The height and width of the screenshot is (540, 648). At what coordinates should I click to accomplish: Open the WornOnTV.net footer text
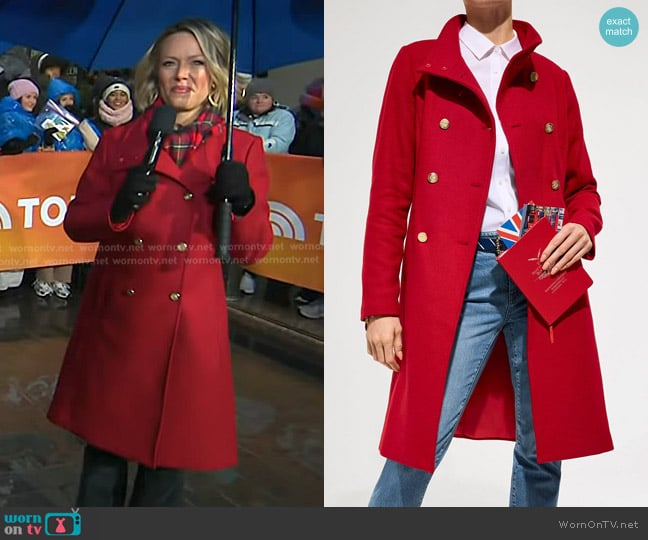click(x=598, y=524)
